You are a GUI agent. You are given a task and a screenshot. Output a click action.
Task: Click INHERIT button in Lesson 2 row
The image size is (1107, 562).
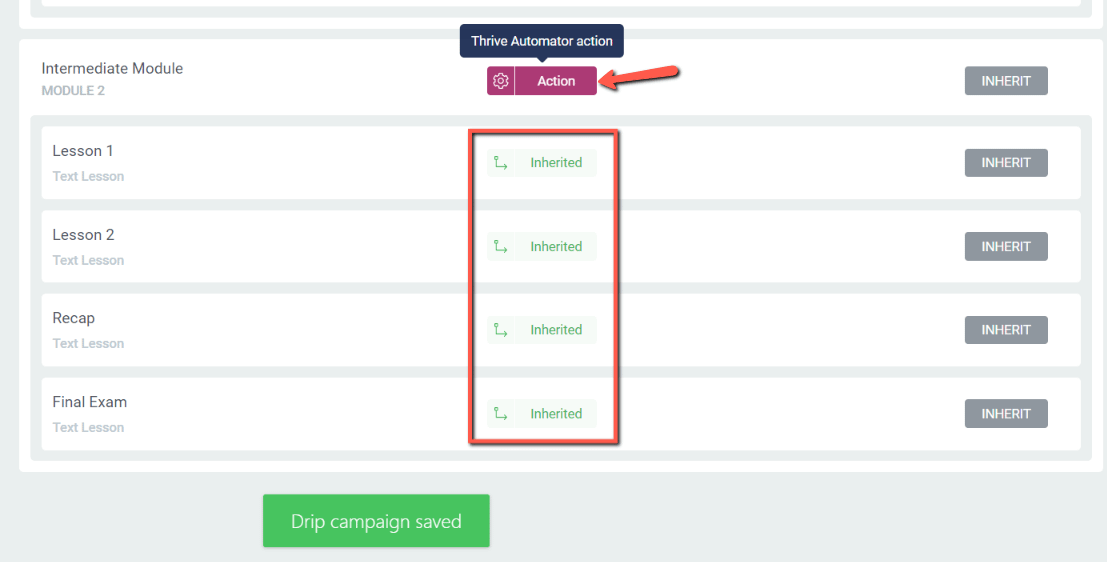point(1006,246)
